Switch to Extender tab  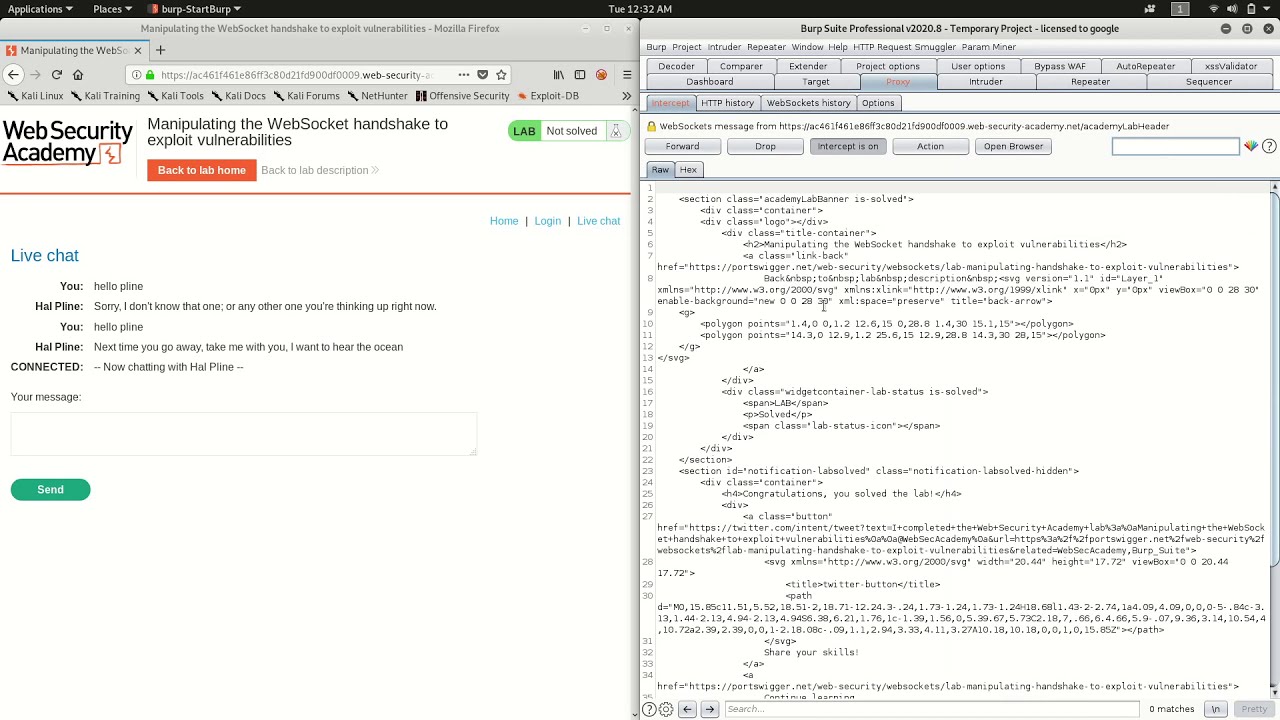[808, 66]
